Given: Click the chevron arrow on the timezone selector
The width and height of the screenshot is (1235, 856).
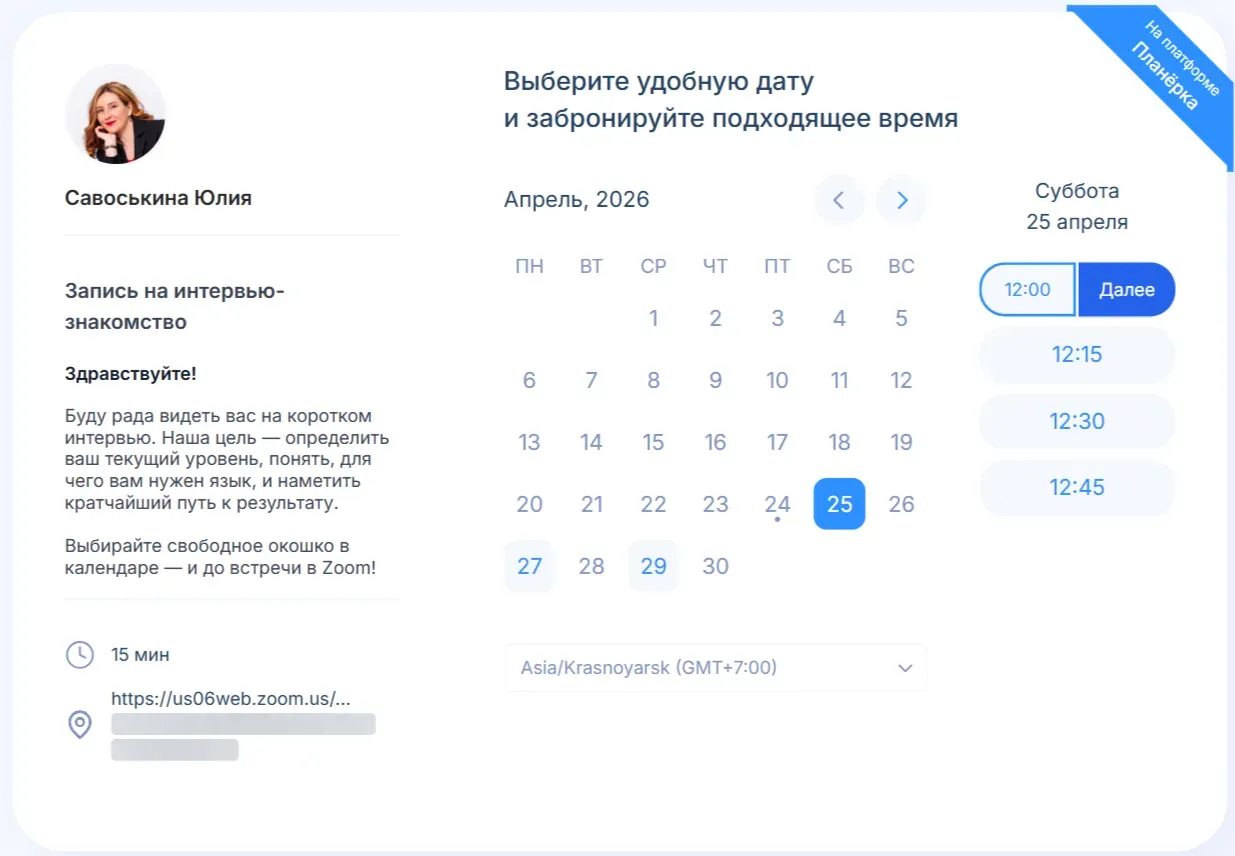Looking at the screenshot, I should 905,667.
